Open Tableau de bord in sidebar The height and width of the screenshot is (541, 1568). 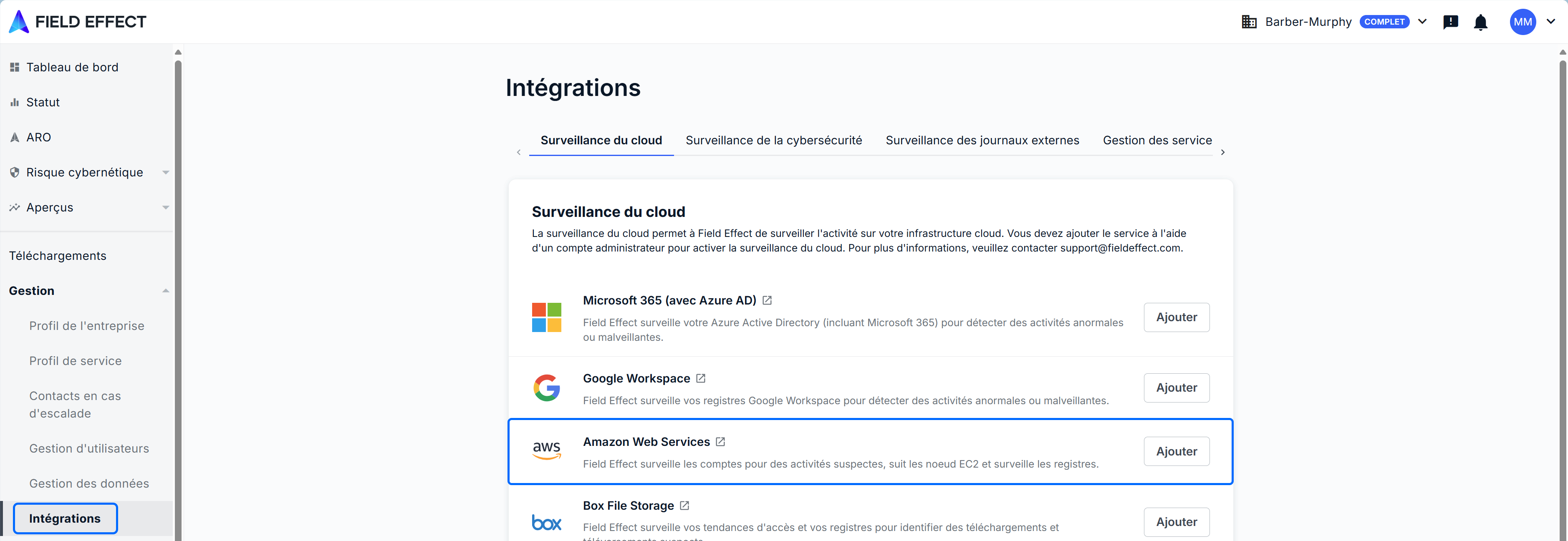[x=72, y=68]
